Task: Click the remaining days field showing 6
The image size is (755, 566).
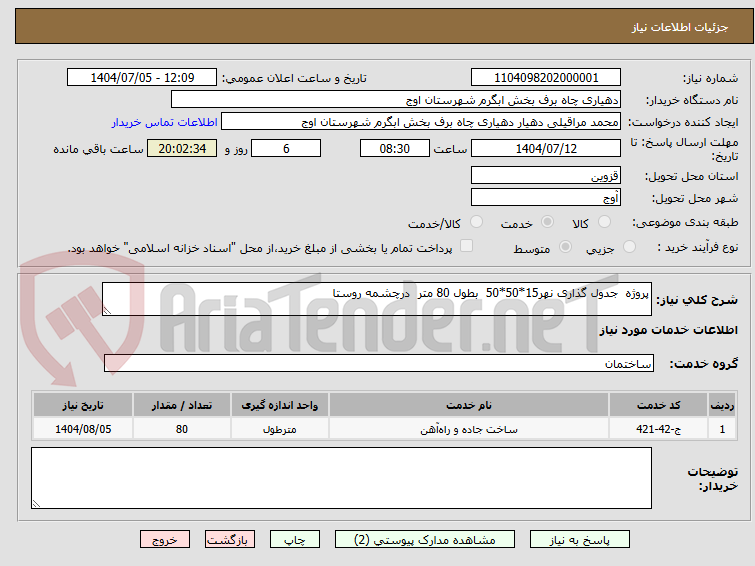Action: [x=286, y=148]
